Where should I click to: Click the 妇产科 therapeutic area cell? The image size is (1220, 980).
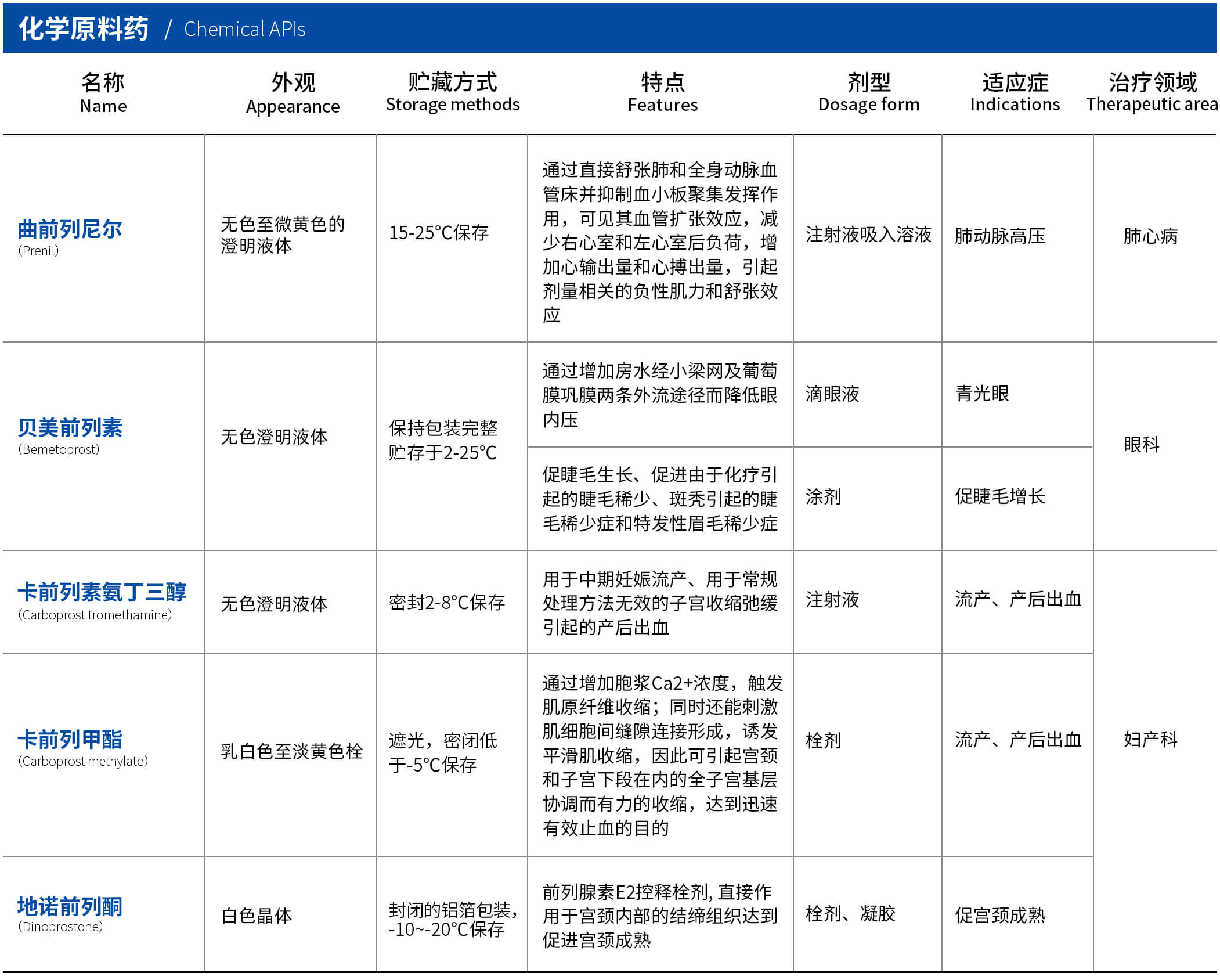point(1150,740)
